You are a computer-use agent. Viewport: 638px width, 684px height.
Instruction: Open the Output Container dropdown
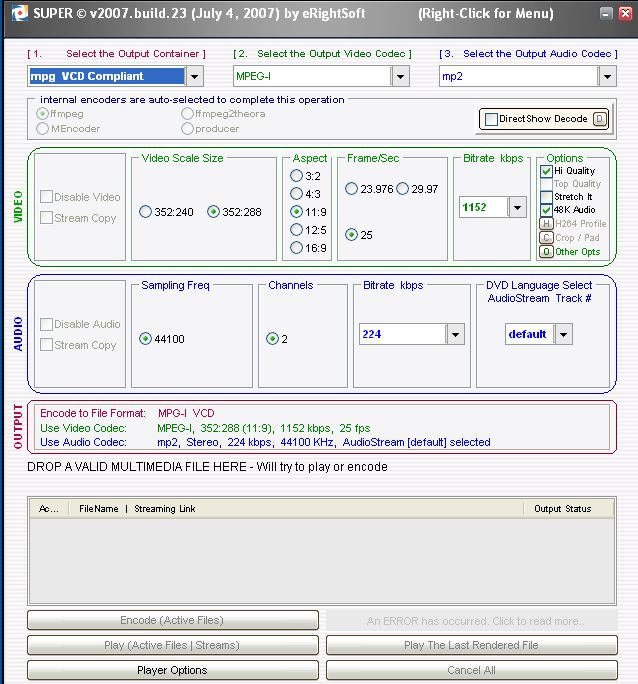[194, 76]
